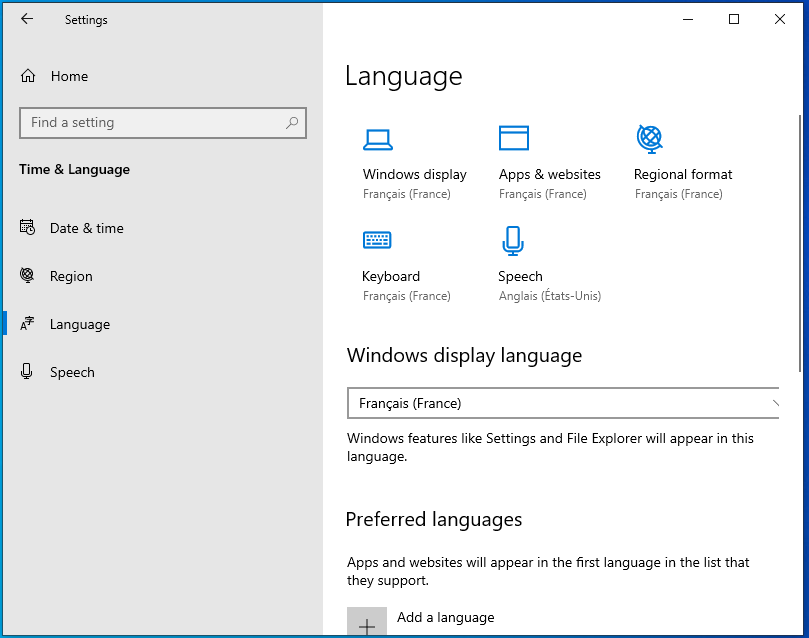Click the Windows display tile label
This screenshot has width=809, height=638.
414,174
